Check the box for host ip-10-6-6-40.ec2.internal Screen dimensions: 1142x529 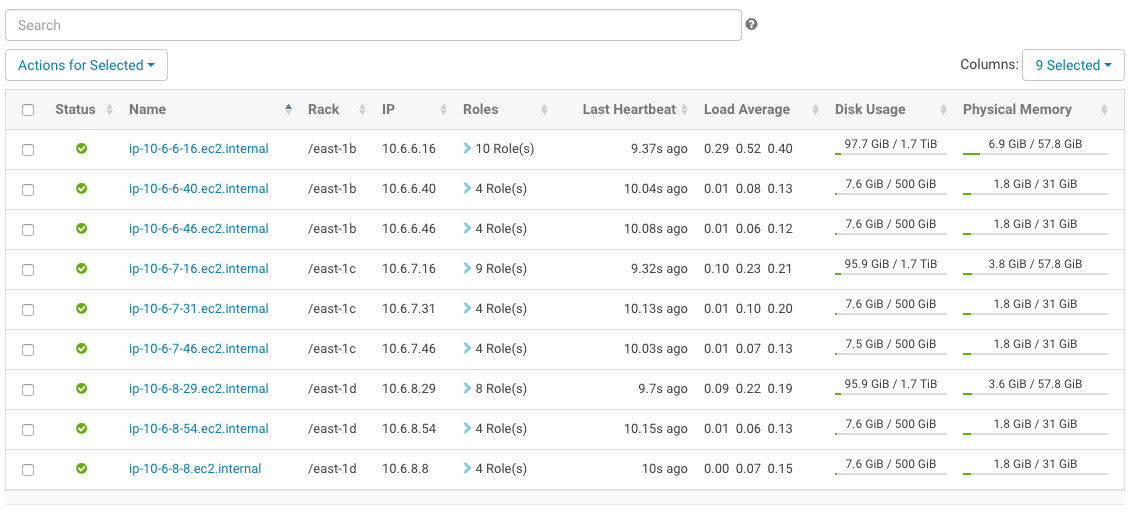click(28, 190)
